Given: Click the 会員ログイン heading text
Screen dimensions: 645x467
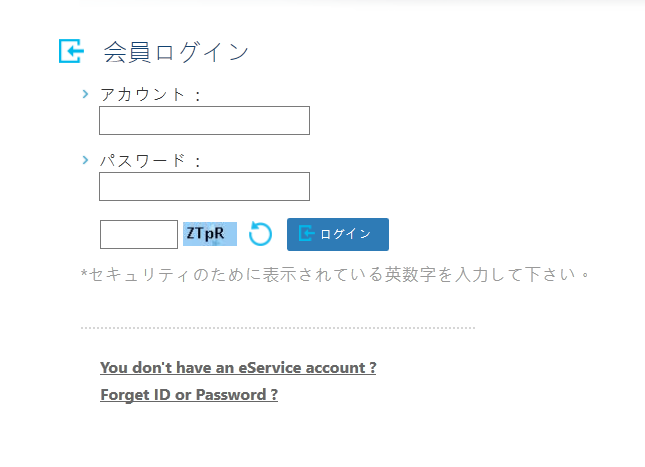Looking at the screenshot, I should [176, 52].
